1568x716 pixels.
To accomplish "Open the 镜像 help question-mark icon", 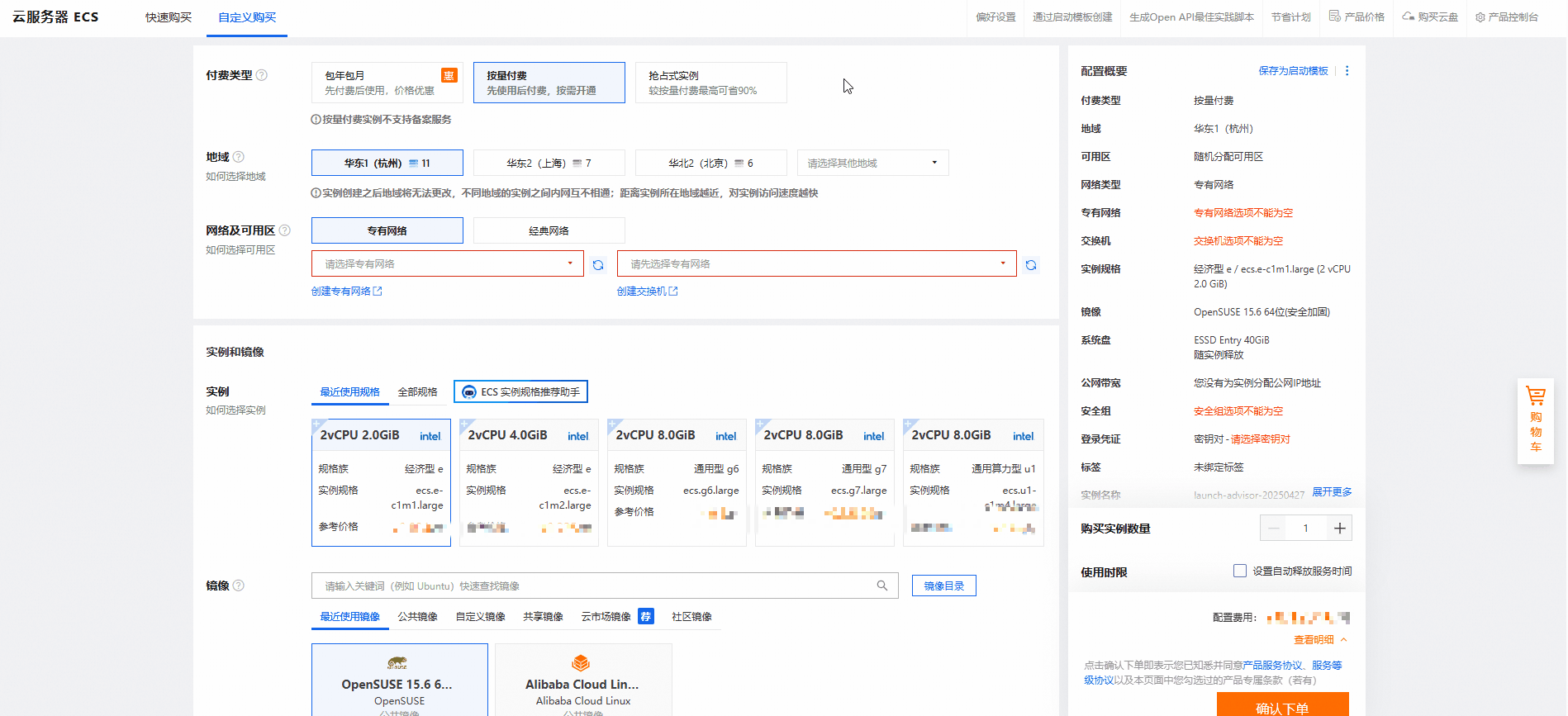I will 239,586.
